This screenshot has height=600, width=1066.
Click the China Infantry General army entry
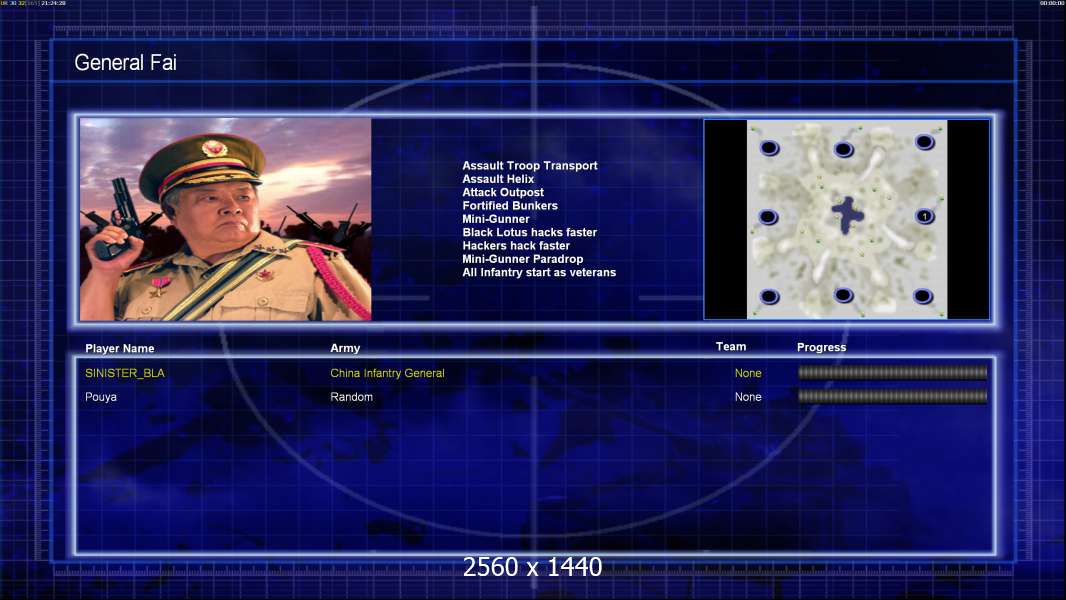tap(388, 373)
